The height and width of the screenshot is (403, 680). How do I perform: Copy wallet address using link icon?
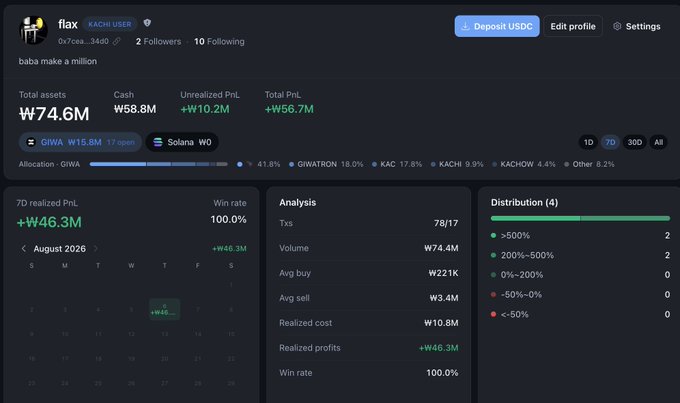pos(117,41)
